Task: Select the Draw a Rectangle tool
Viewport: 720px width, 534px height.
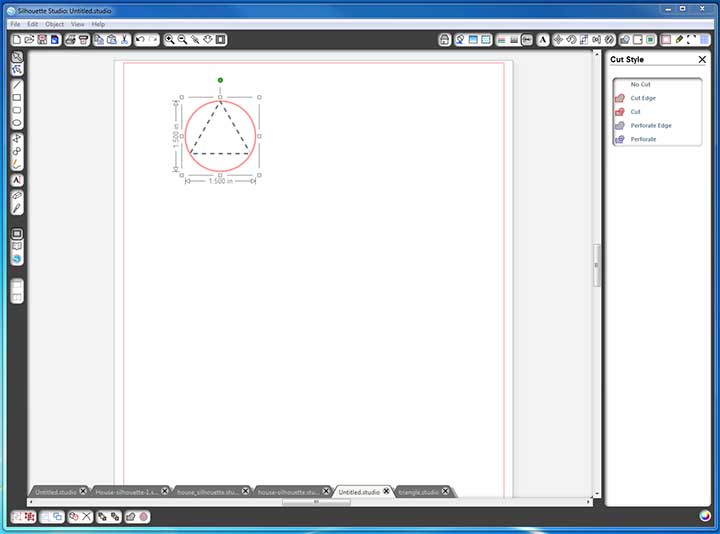Action: [17, 97]
